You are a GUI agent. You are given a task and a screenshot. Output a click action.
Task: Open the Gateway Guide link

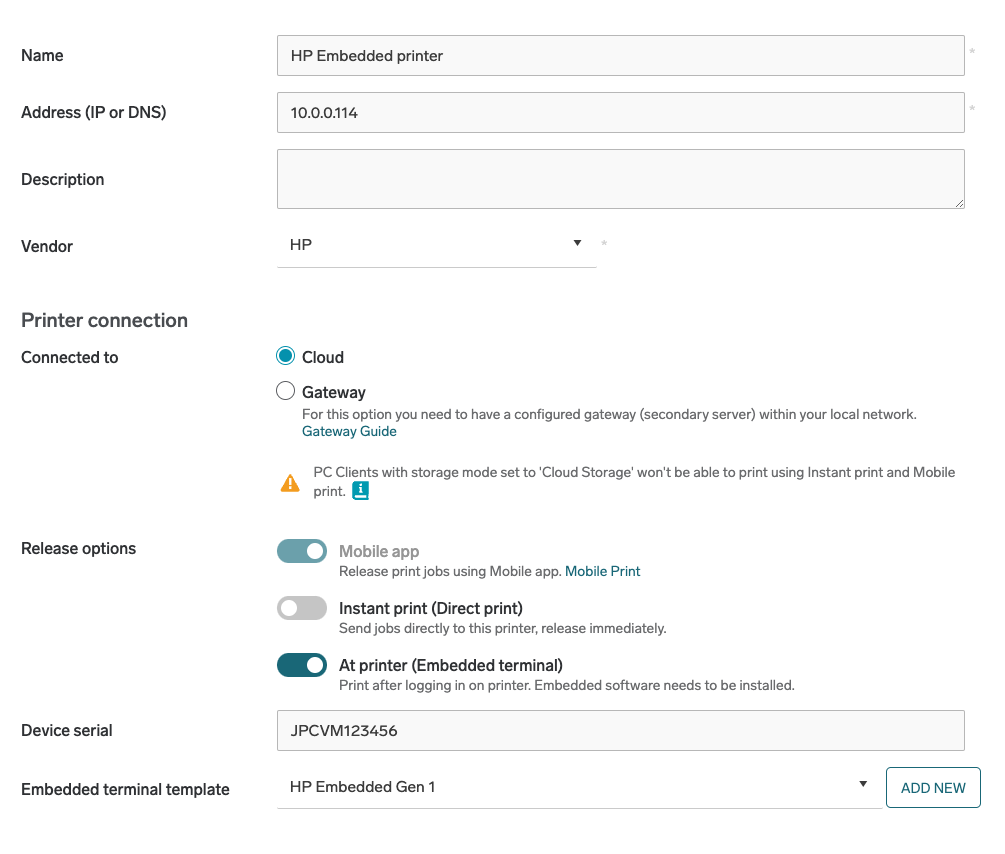coord(349,432)
